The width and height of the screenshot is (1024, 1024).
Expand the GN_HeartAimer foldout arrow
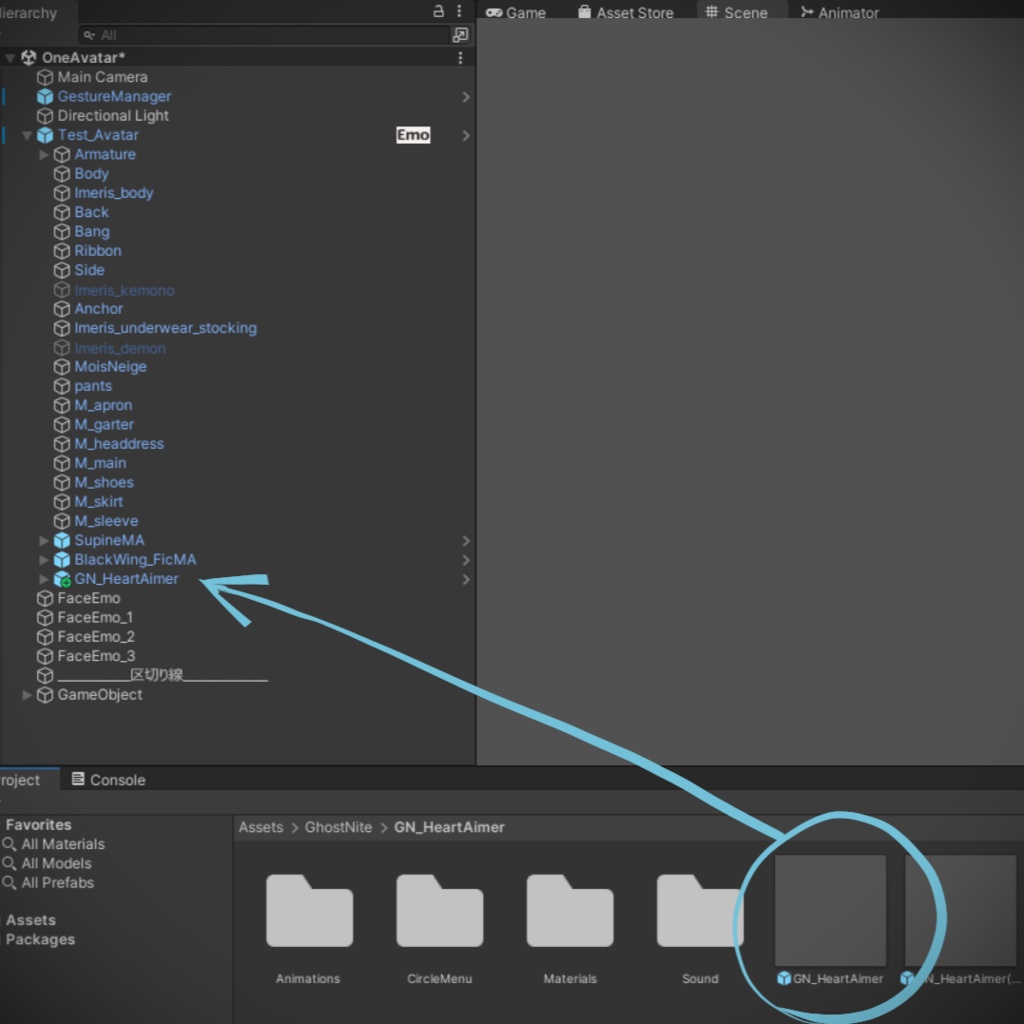point(44,579)
